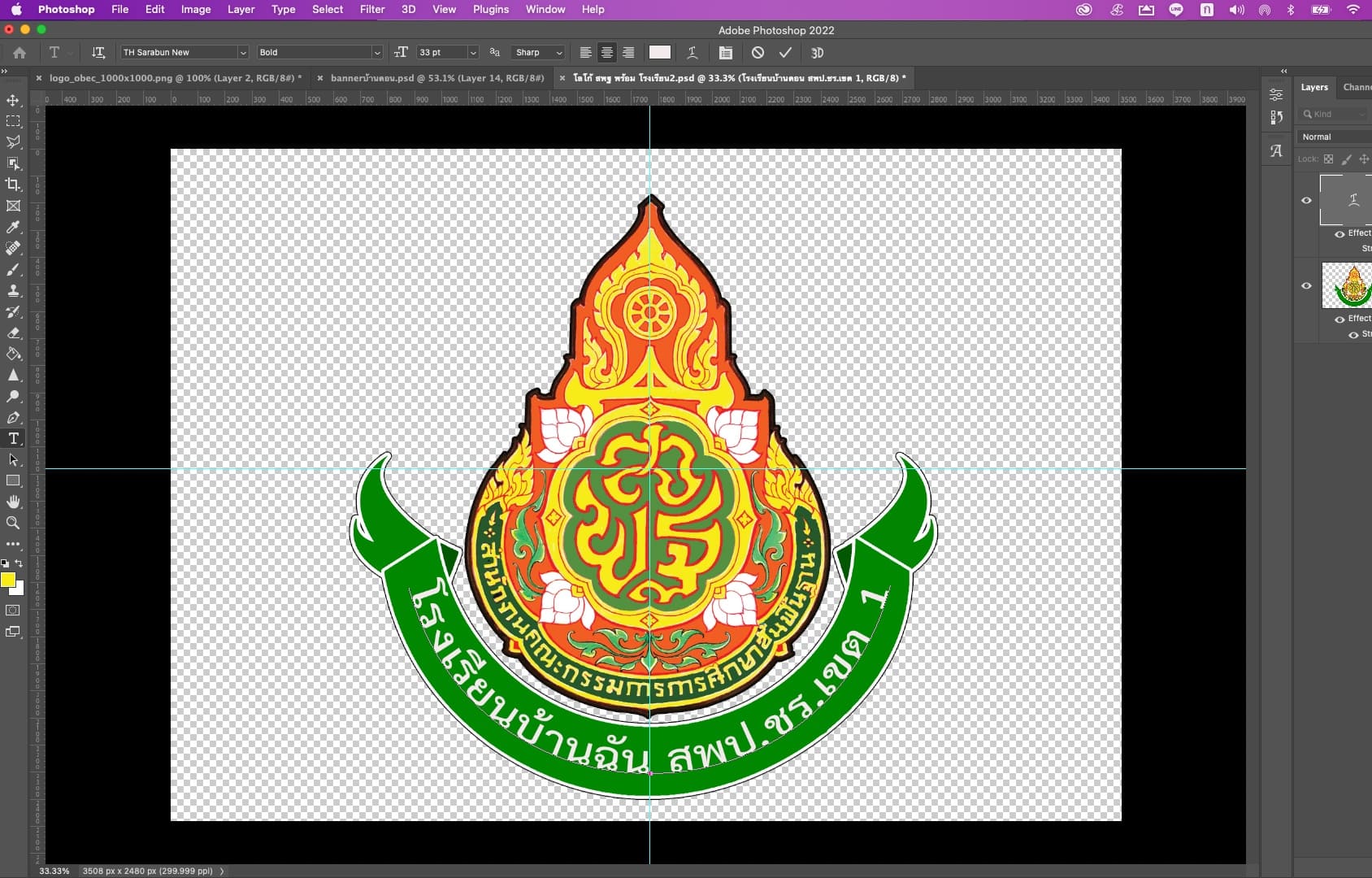
Task: Select the Horizontal Type tool
Action: [13, 438]
